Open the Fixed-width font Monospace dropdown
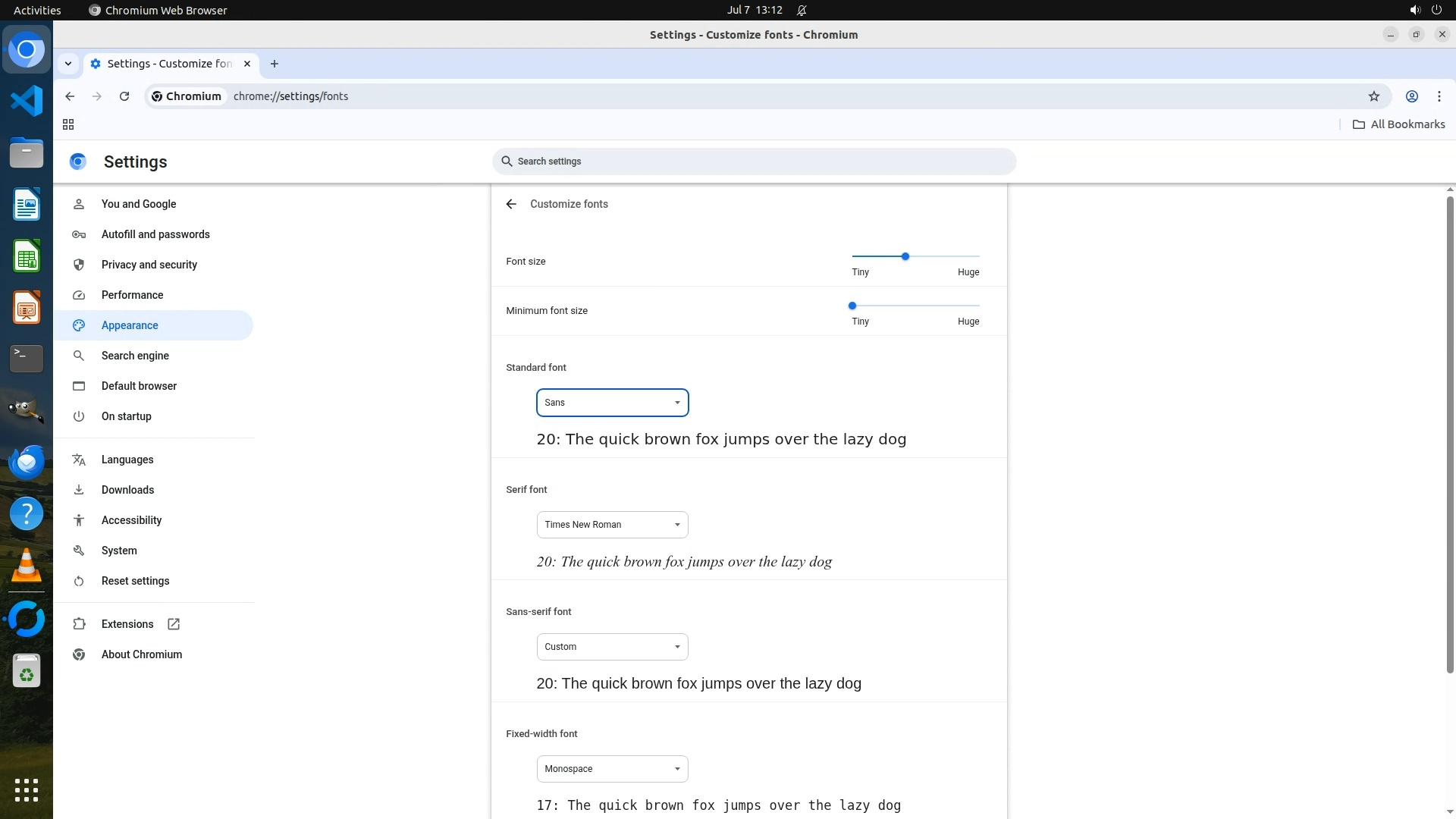Image resolution: width=1456 pixels, height=819 pixels. click(x=612, y=769)
